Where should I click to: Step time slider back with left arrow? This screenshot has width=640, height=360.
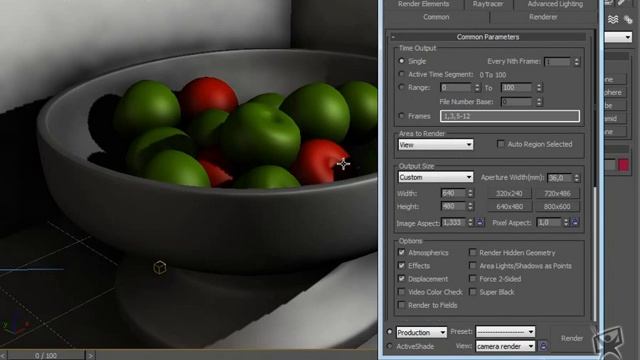click(3, 356)
